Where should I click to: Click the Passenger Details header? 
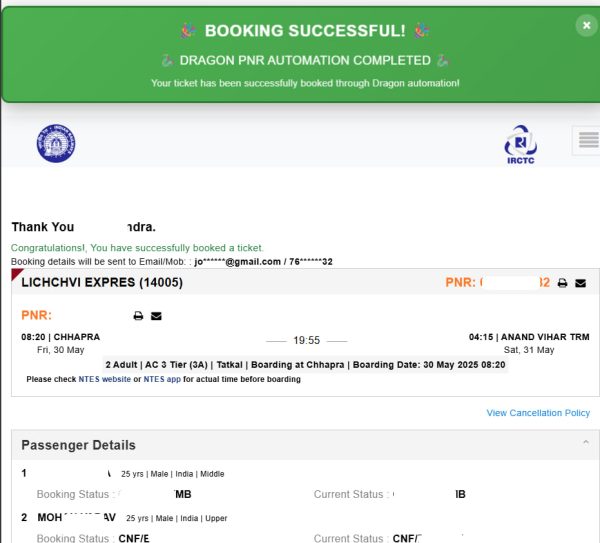pyautogui.click(x=305, y=445)
